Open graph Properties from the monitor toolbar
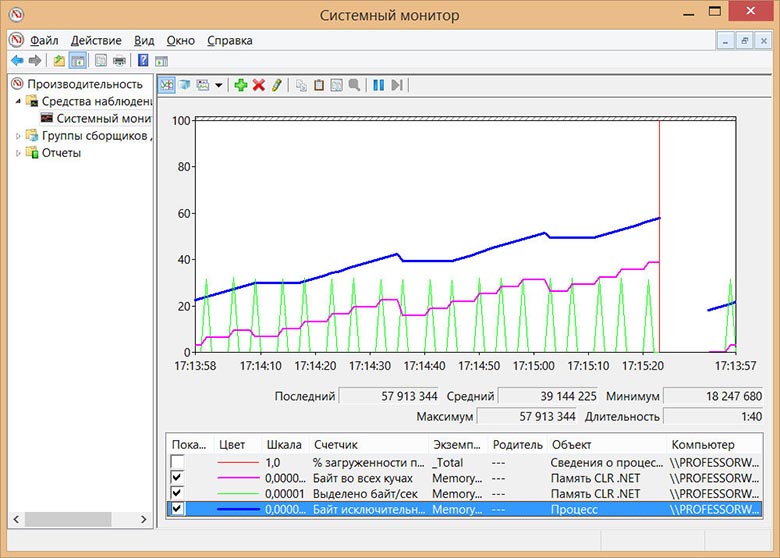The width and height of the screenshot is (780, 558). [337, 85]
